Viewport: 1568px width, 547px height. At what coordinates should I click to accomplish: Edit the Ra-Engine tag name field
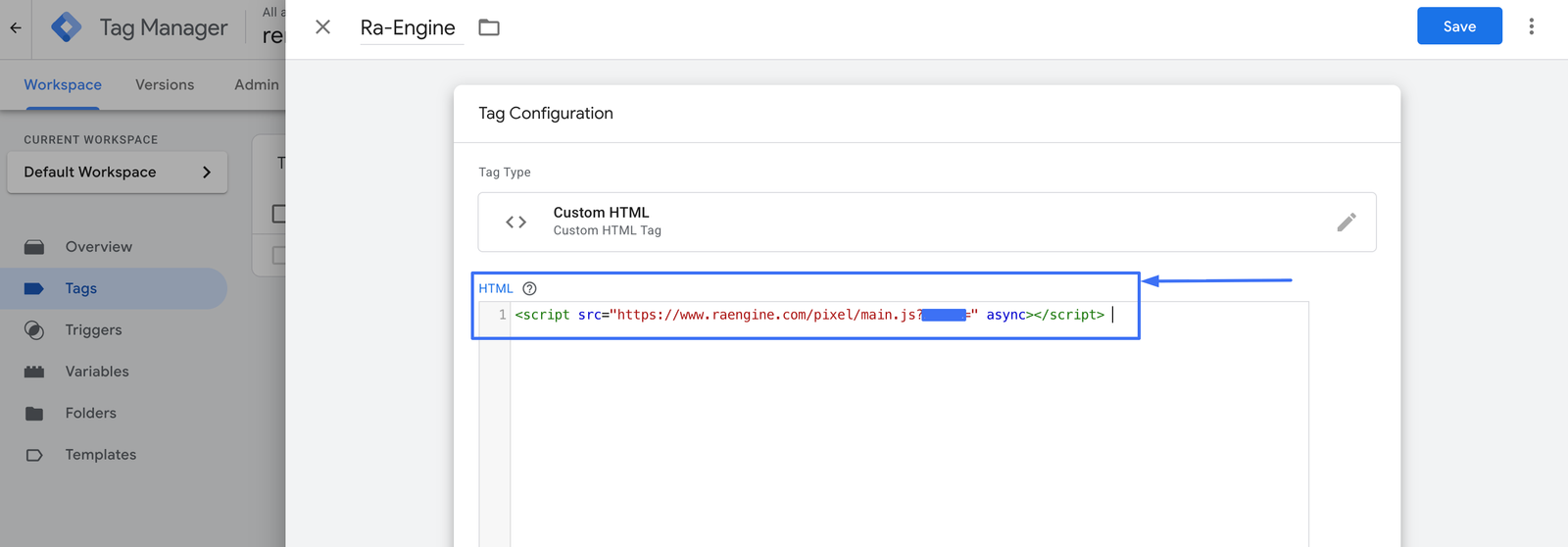(x=408, y=28)
